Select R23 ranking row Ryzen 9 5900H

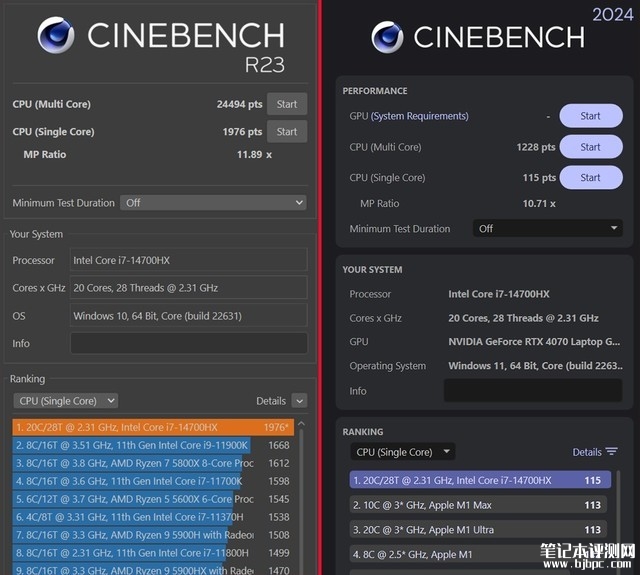click(x=153, y=535)
